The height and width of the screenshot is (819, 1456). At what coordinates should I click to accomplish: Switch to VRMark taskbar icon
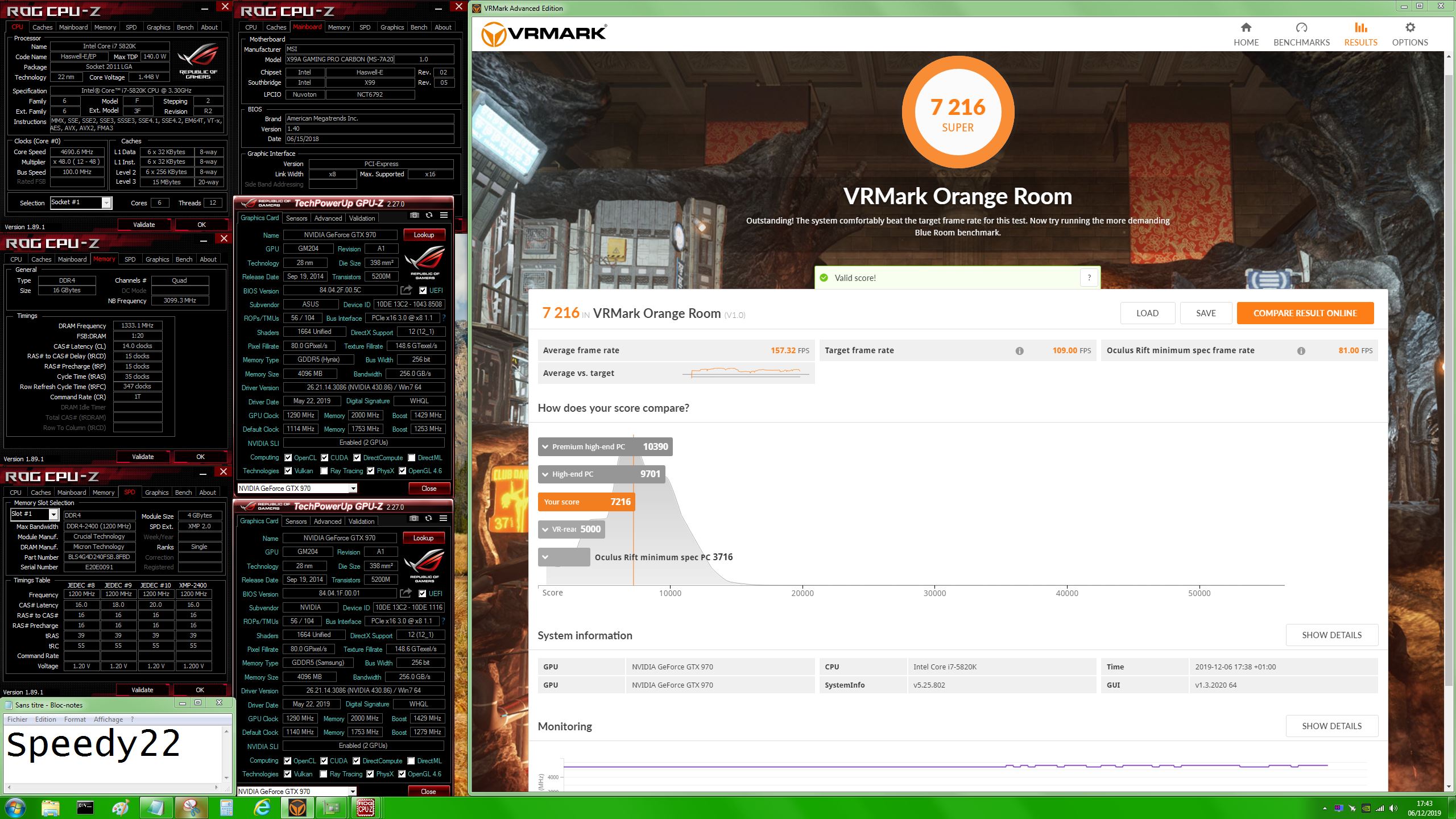(x=297, y=808)
